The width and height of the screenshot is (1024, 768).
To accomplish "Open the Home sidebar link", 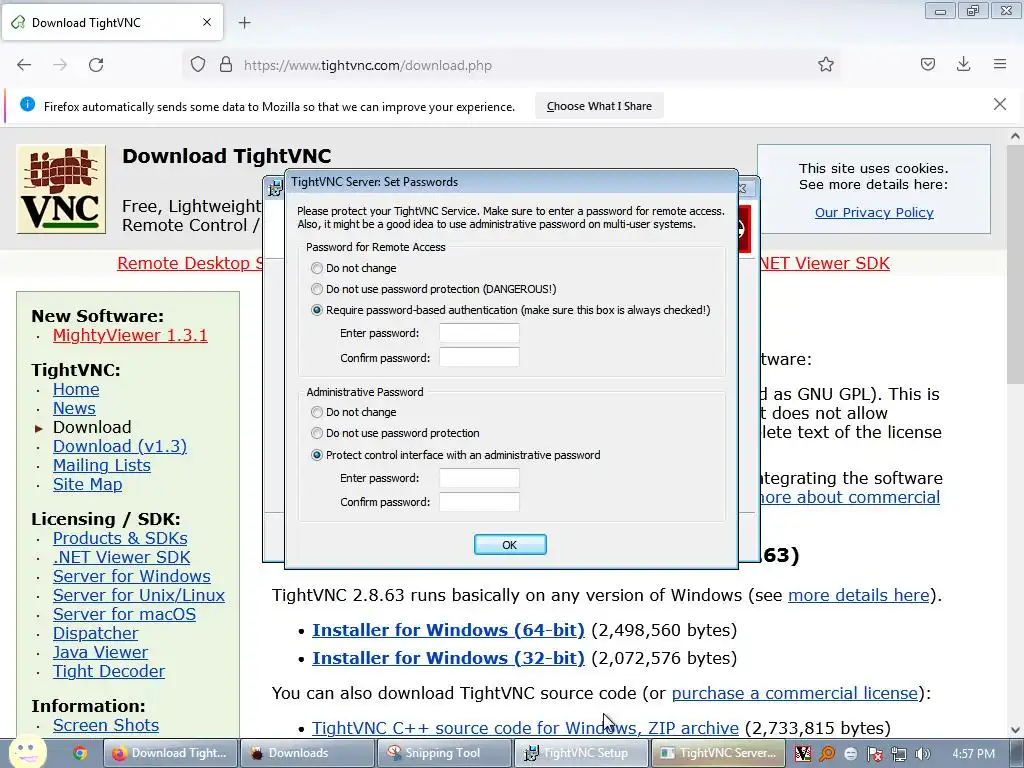I will point(76,389).
